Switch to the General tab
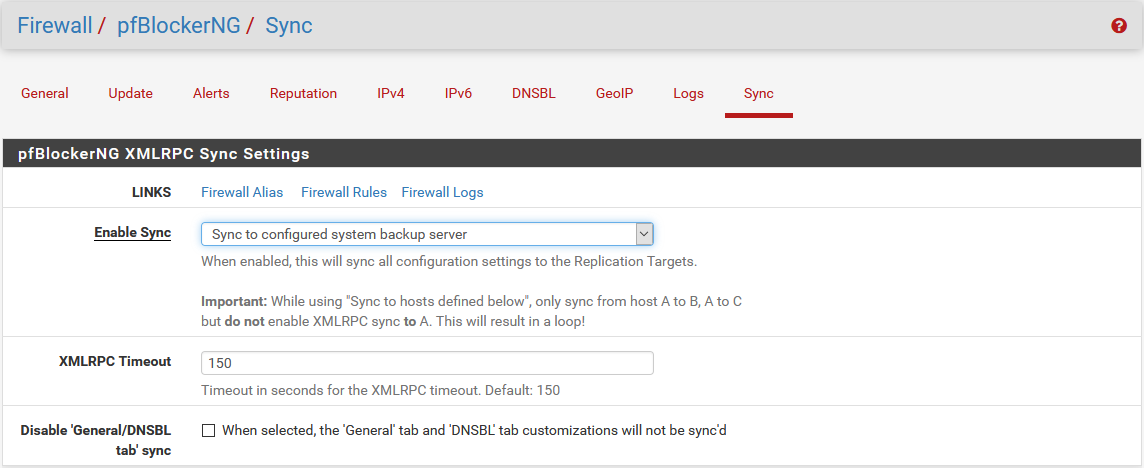This screenshot has width=1144, height=468. point(45,93)
